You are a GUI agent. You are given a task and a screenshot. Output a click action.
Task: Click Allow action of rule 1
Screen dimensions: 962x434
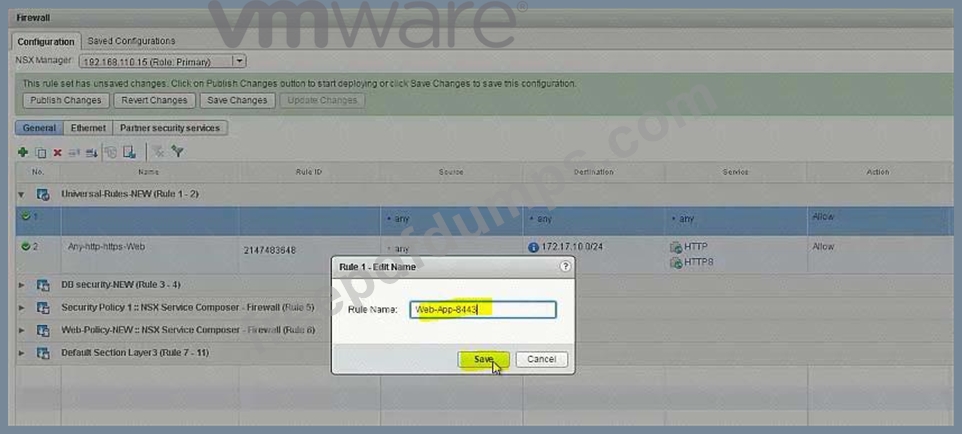click(823, 217)
